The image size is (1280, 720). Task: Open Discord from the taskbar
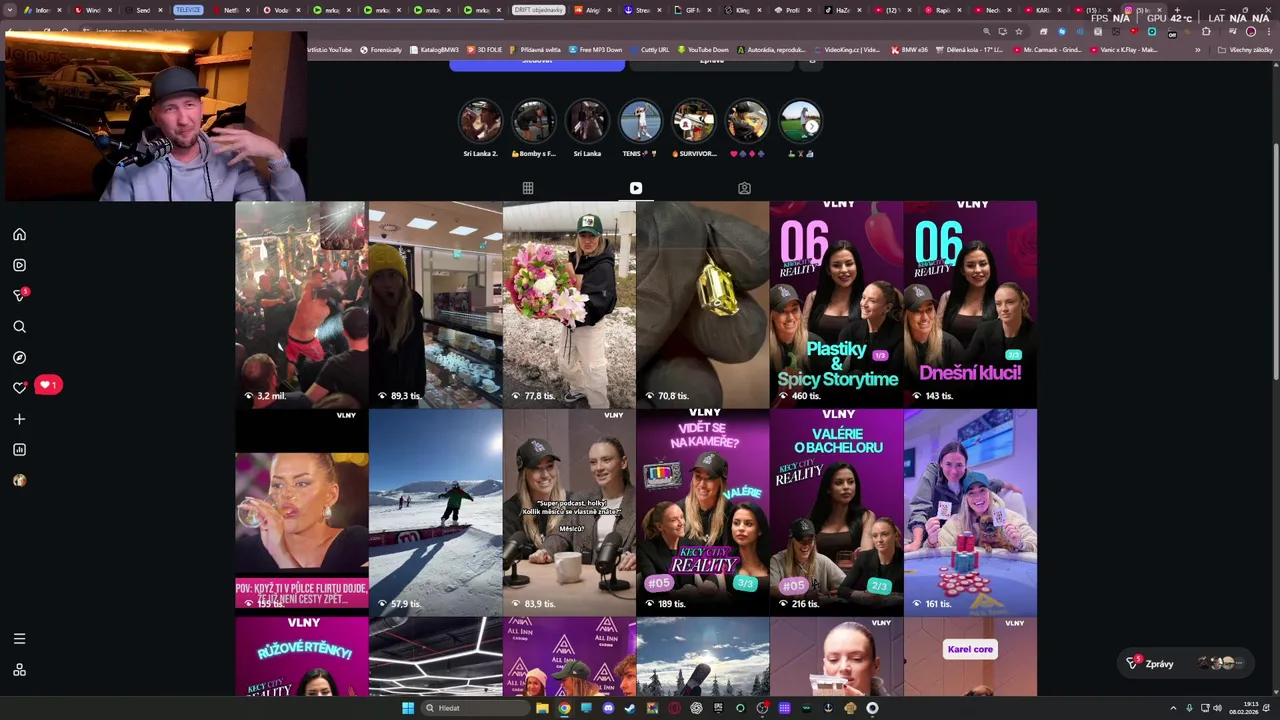pyautogui.click(x=608, y=708)
